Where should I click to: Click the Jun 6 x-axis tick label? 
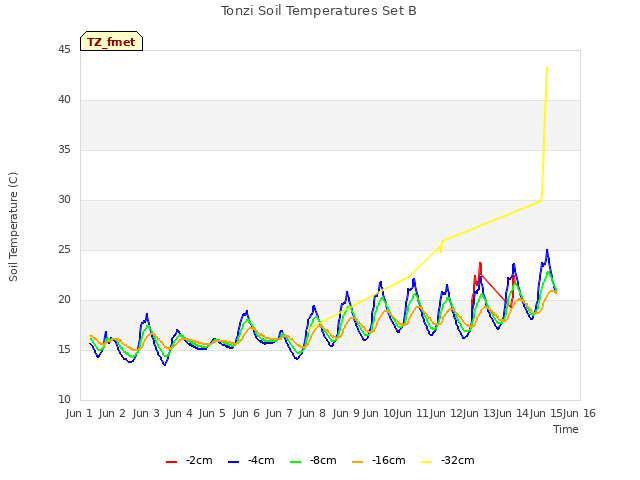point(246,413)
